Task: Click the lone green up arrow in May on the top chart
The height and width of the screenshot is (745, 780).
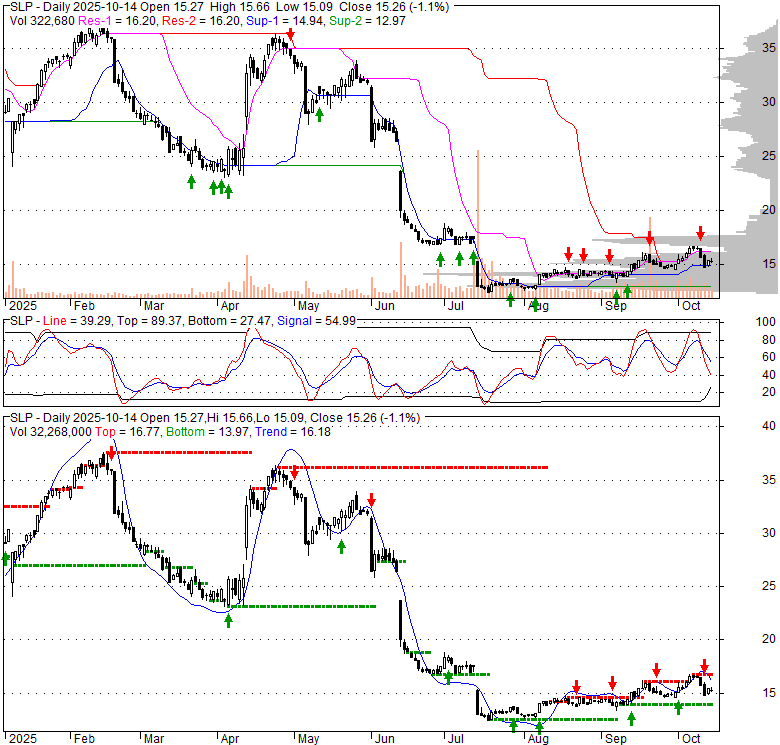Action: tap(319, 115)
